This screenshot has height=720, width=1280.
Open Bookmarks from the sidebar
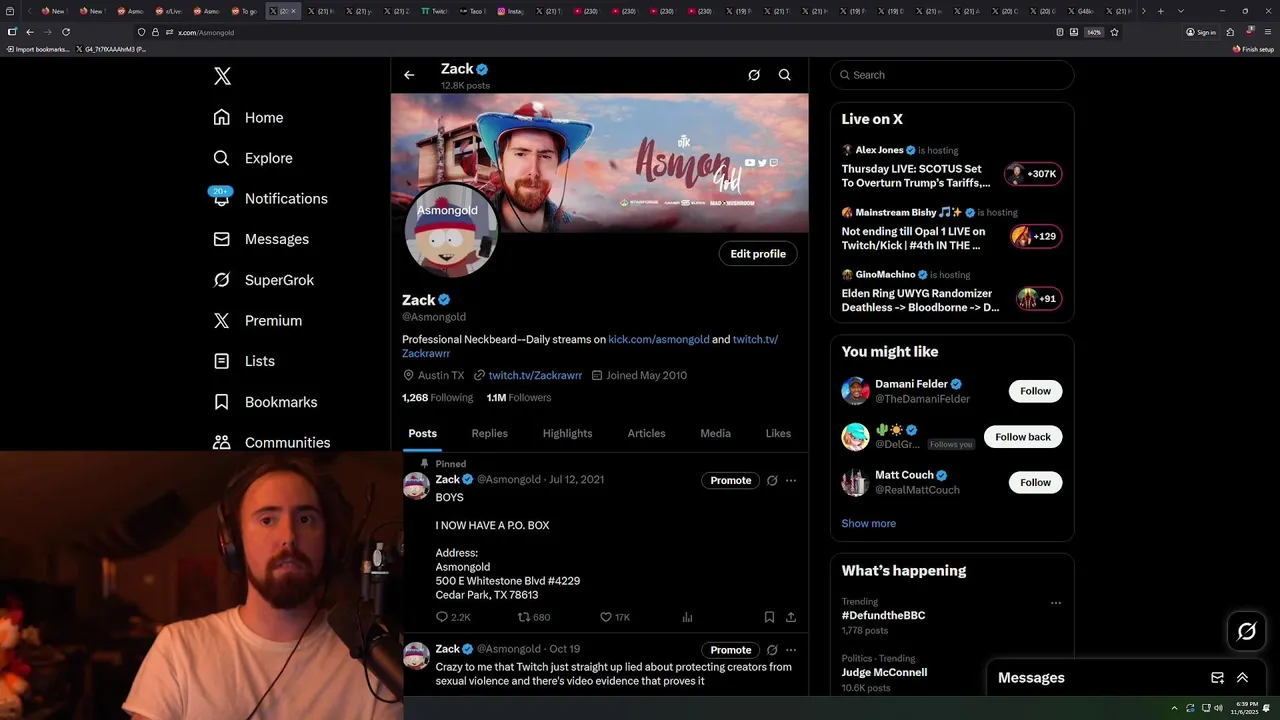pyautogui.click(x=265, y=402)
